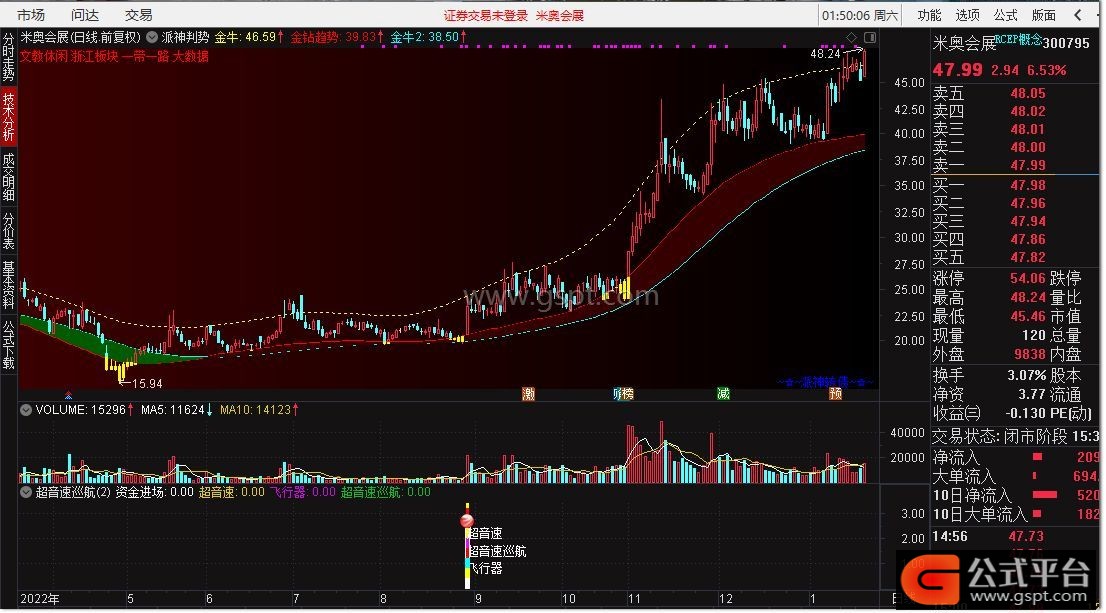Screen dimensions: 1106x613
Task: Click the 超音速巡航(2) indicator name
Action: click(x=73, y=492)
